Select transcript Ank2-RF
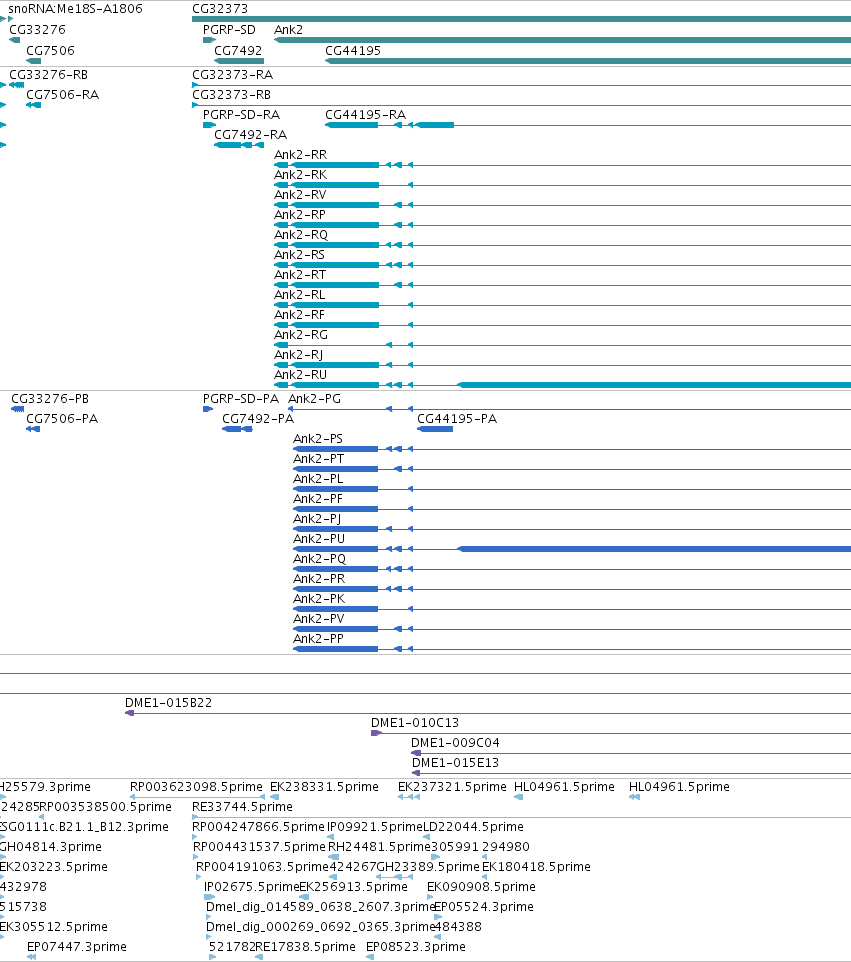 coord(299,315)
